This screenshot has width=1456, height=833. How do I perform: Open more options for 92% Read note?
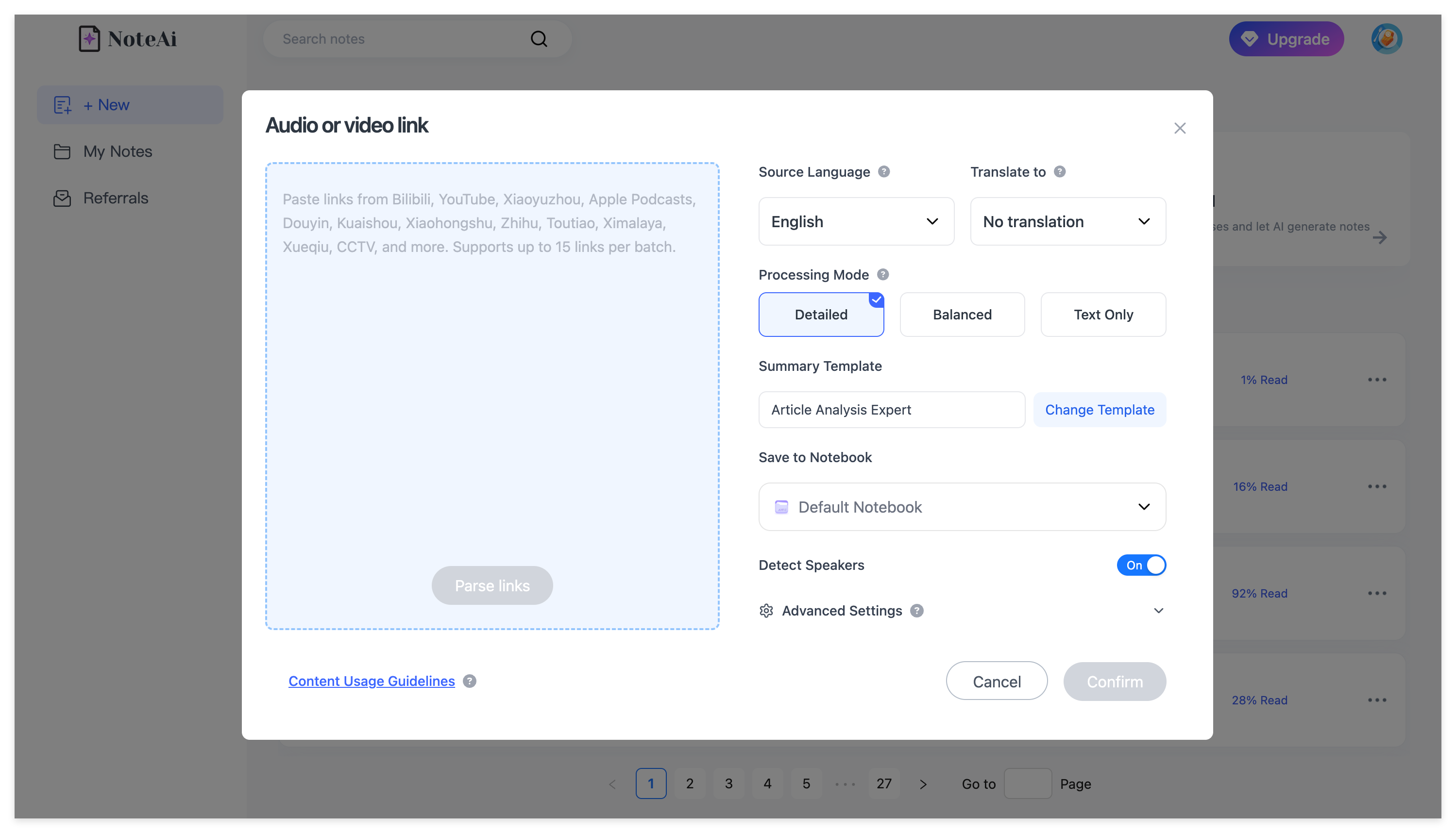coord(1376,593)
